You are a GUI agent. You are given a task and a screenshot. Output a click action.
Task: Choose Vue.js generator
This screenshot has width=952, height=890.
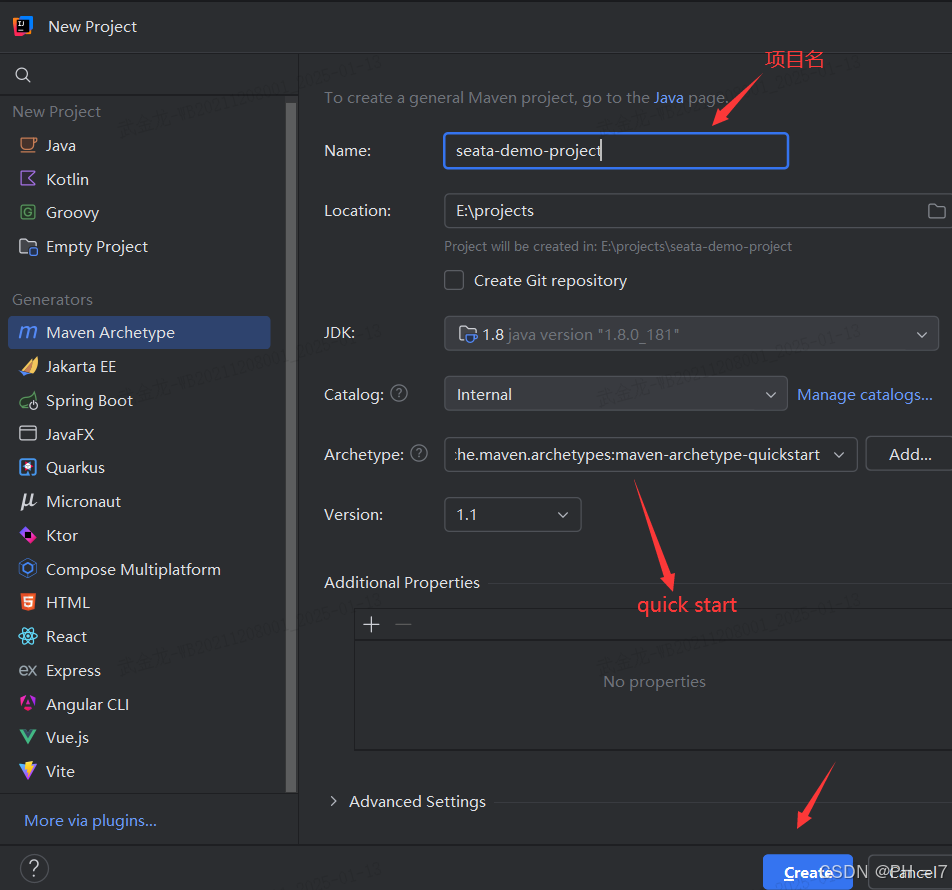(139, 737)
